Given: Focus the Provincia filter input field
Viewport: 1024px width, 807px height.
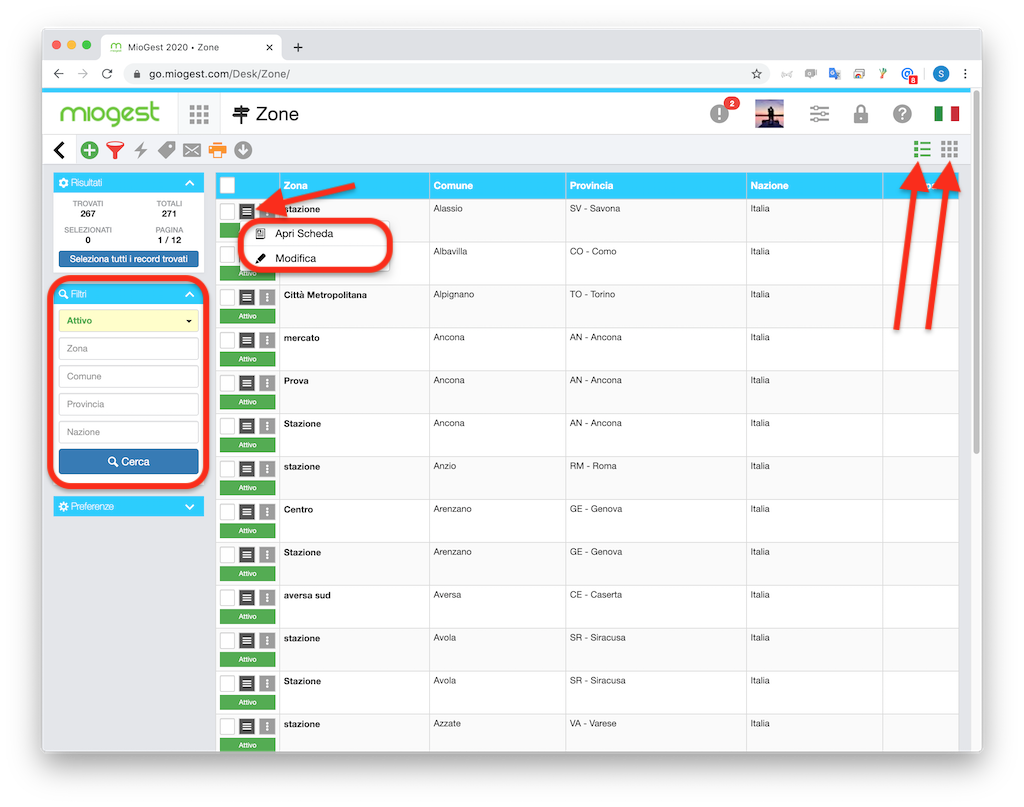Looking at the screenshot, I should [x=129, y=404].
